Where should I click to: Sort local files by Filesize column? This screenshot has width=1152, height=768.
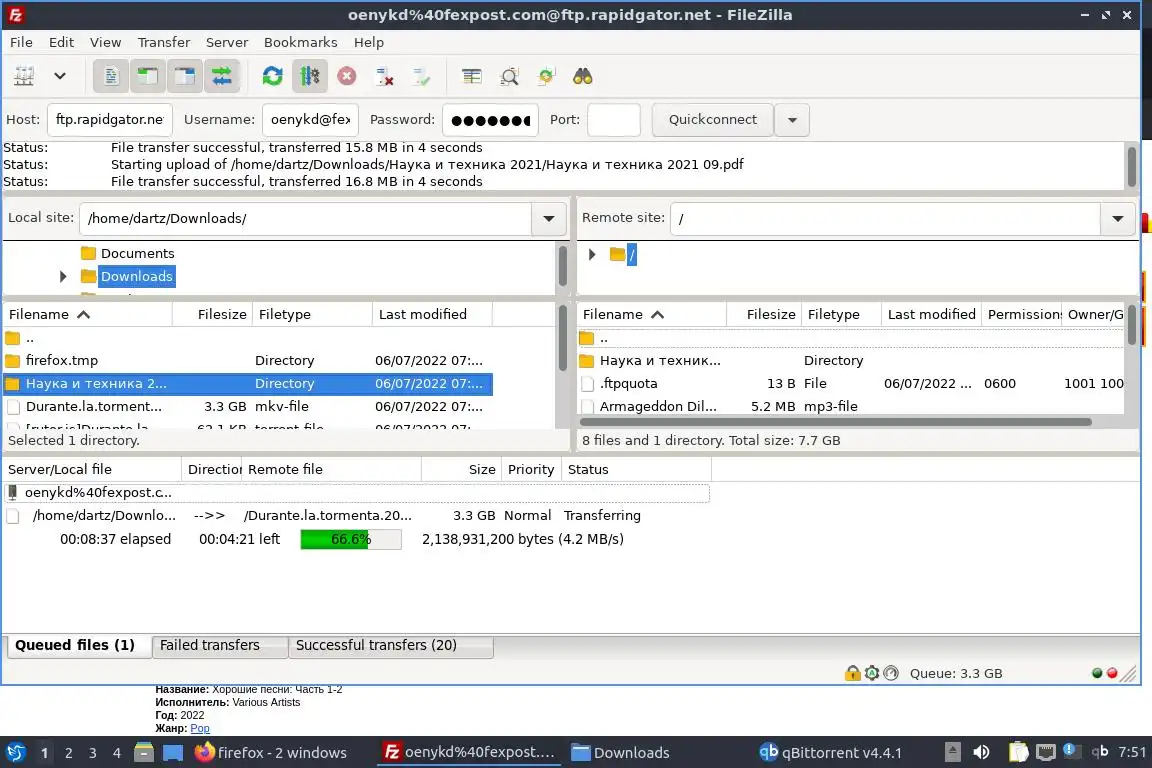pos(212,314)
